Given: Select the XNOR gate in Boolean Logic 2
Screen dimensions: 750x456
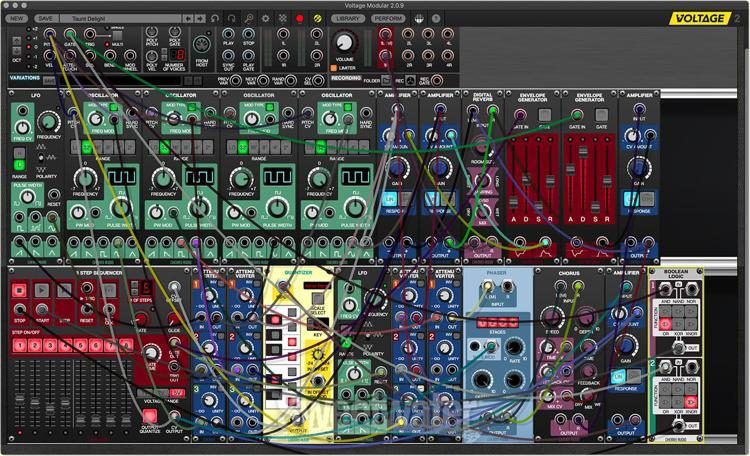Looking at the screenshot, I should pos(691,401).
